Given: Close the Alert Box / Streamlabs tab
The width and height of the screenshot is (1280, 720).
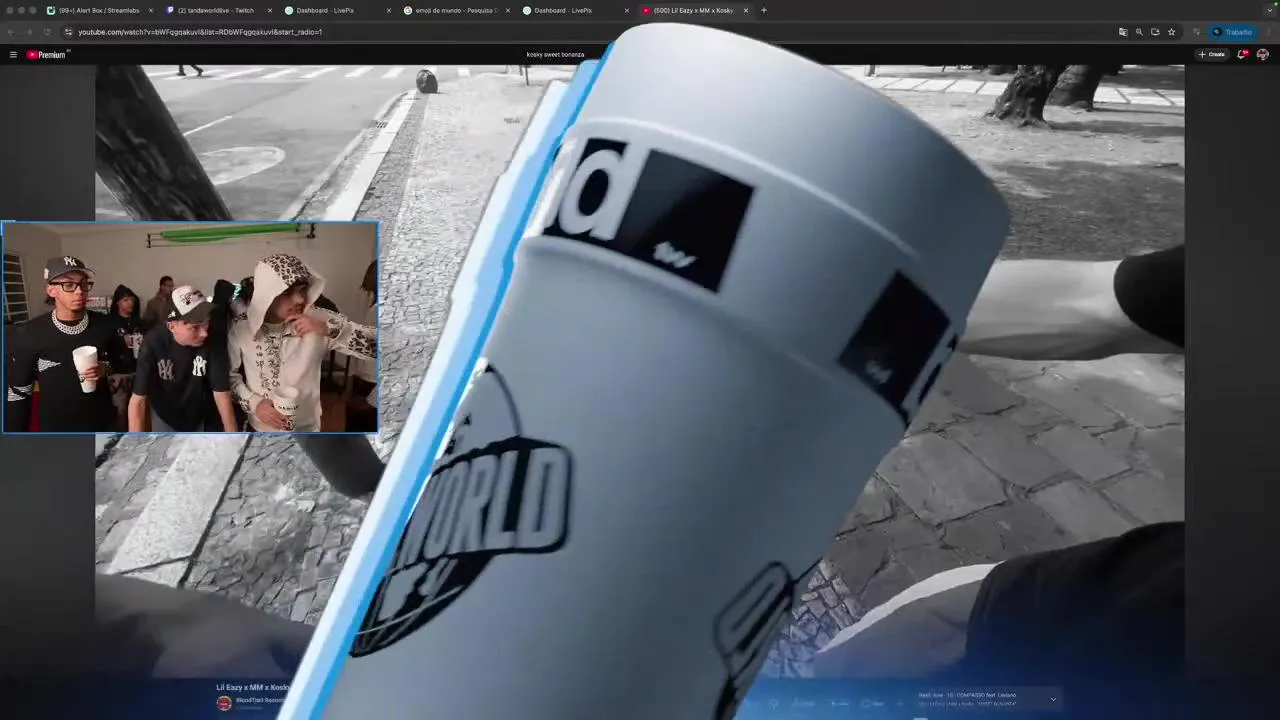Looking at the screenshot, I should point(151,10).
